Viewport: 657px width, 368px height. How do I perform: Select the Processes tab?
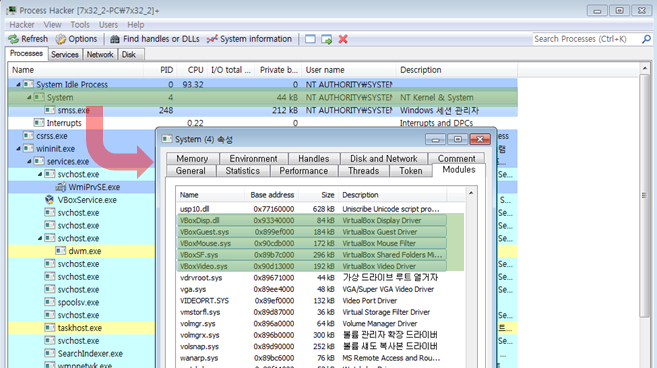point(26,54)
